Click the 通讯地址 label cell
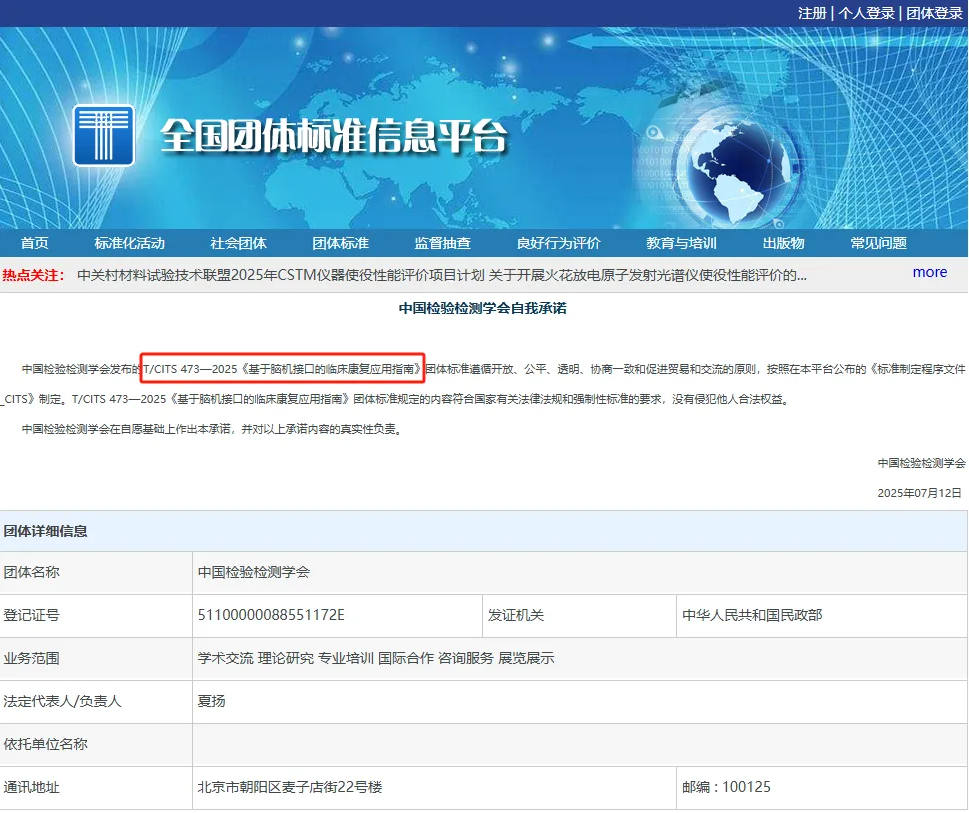Image resolution: width=969 pixels, height=813 pixels. pos(96,788)
